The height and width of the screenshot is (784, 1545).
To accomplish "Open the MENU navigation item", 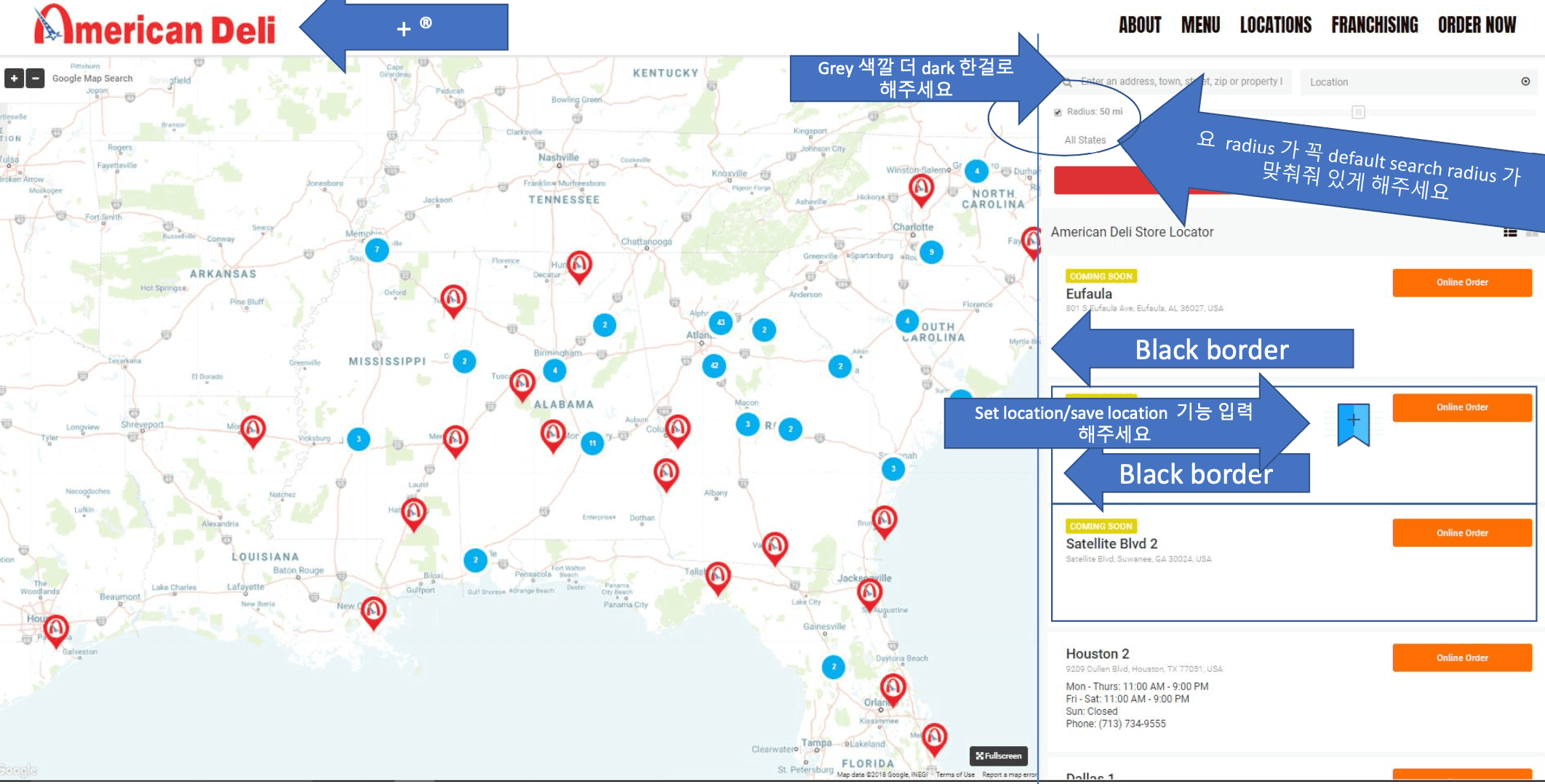I will [x=1200, y=25].
